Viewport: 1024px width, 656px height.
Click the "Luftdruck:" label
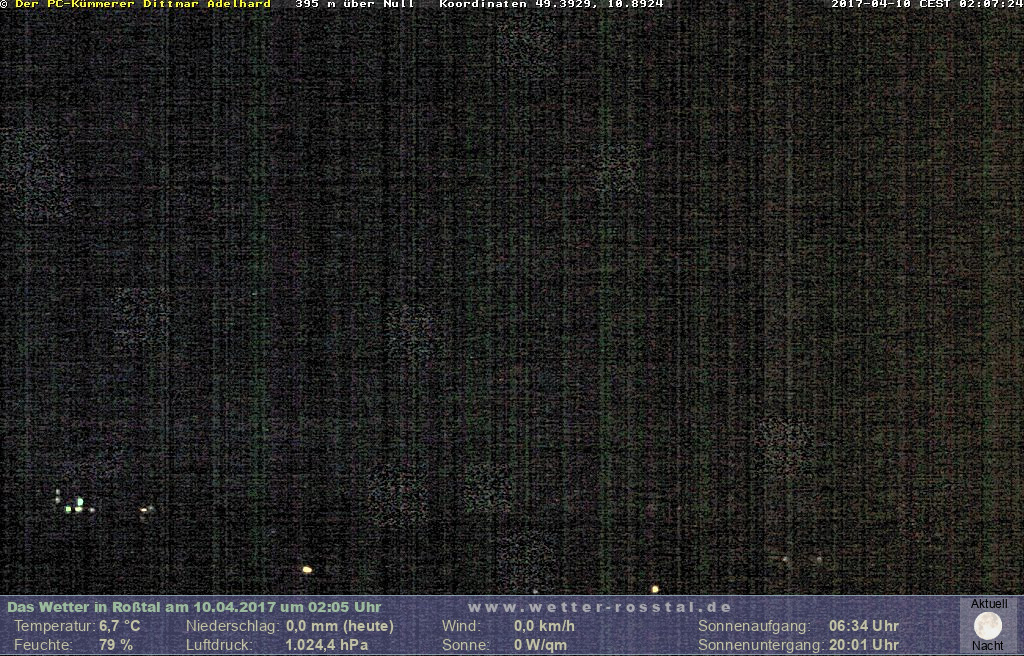coord(219,645)
